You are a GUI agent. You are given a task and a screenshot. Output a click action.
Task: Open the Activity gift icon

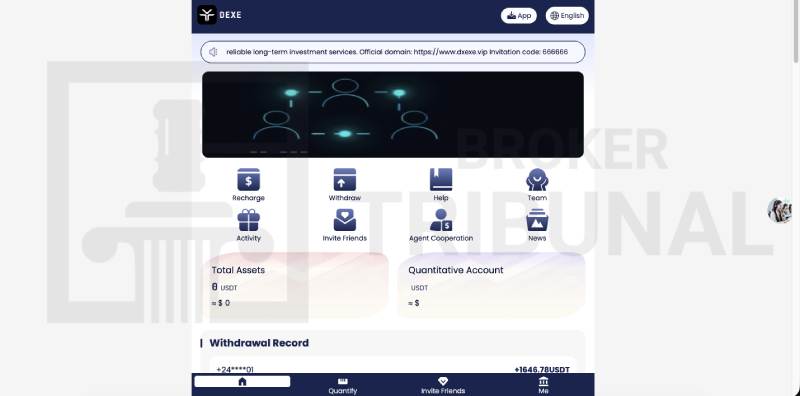pos(248,220)
